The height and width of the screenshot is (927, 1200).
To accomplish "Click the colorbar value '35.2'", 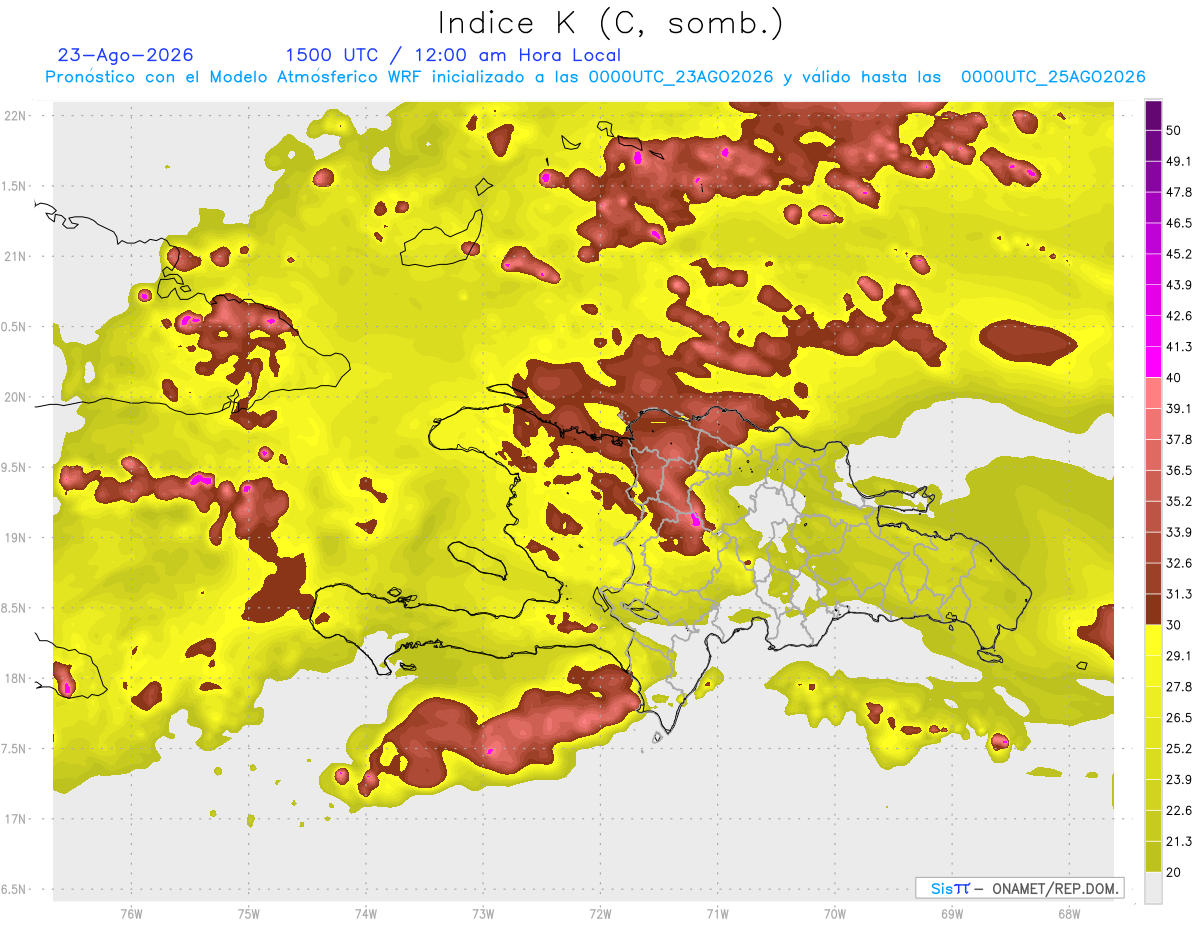I will (x=1178, y=501).
